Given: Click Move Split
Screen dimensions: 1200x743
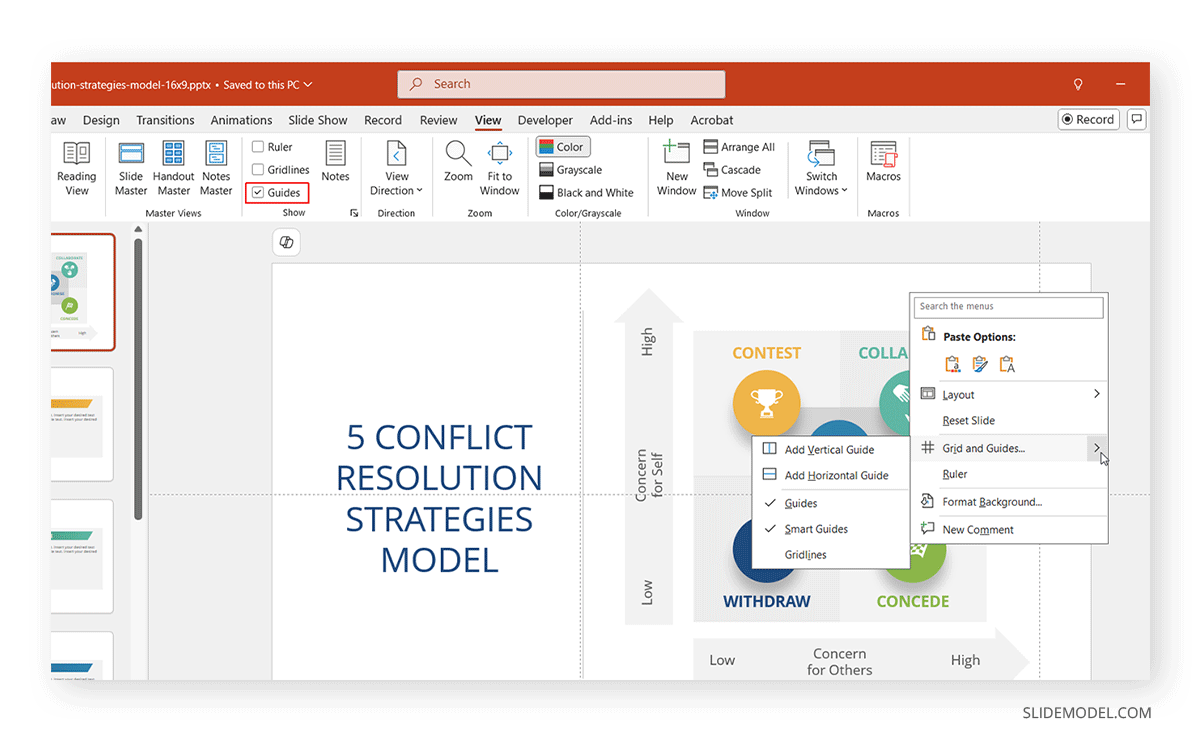Looking at the screenshot, I should click(738, 193).
